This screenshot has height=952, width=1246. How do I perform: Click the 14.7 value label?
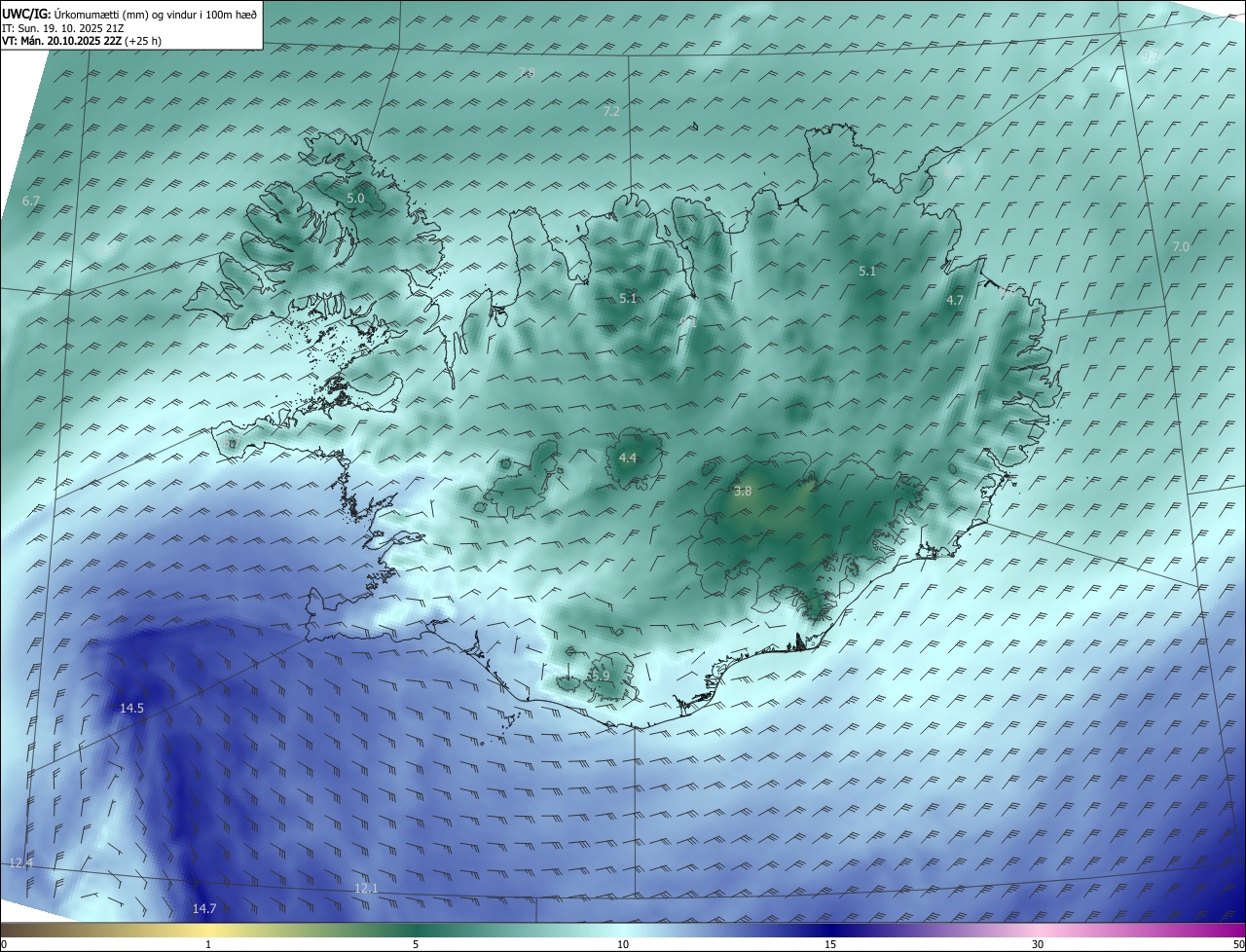coord(204,908)
